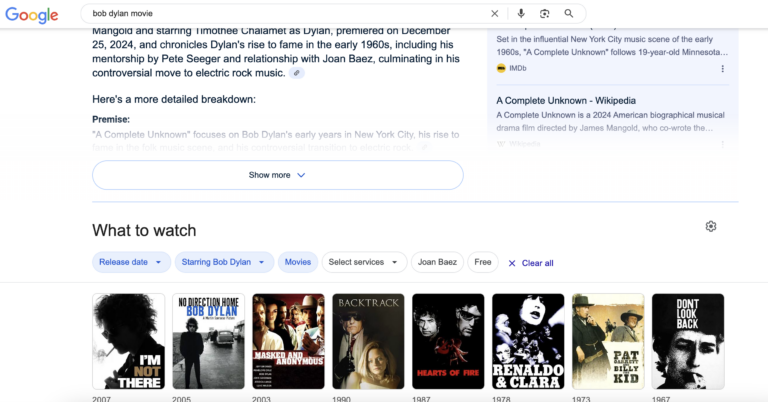This screenshot has height=402, width=768.
Task: Open the I'm Not There poster
Action: coord(128,341)
